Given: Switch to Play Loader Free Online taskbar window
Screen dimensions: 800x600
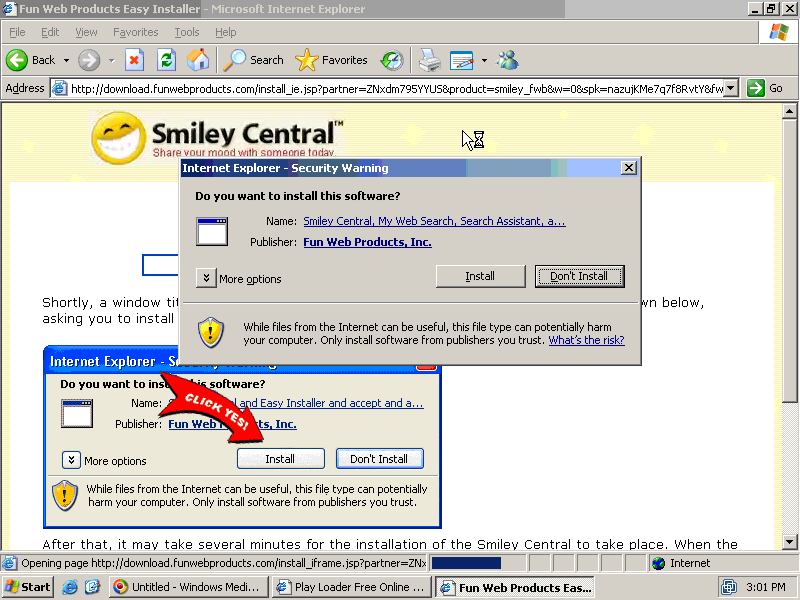Looking at the screenshot, I should pos(352,587).
